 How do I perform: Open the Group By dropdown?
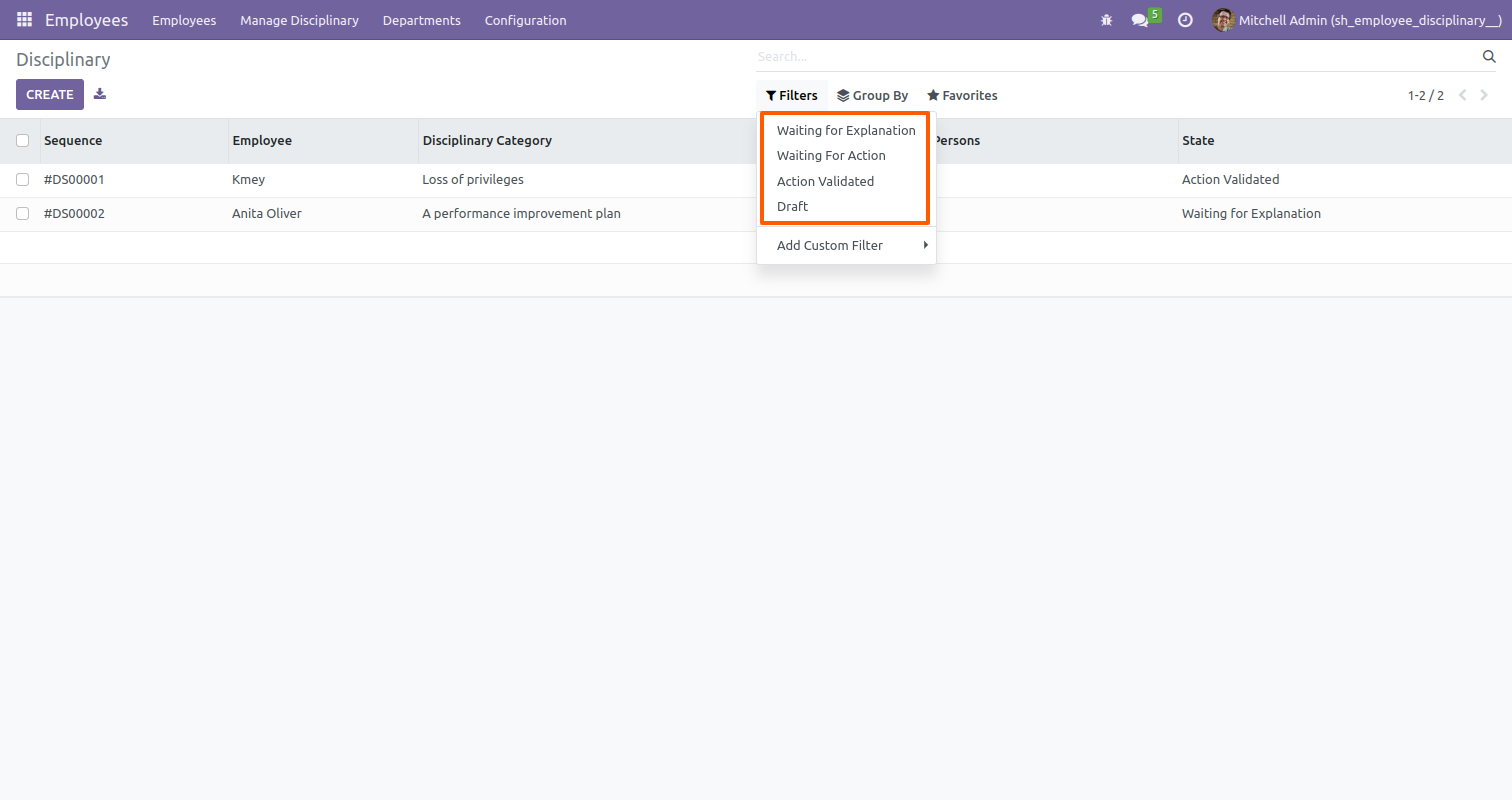pos(873,96)
